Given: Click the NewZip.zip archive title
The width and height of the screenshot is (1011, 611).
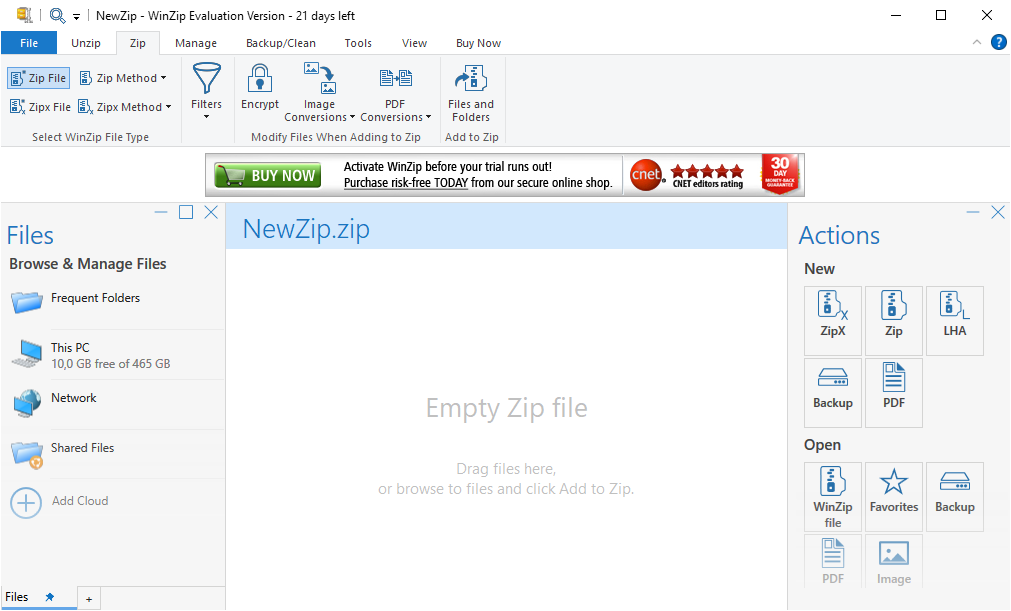Looking at the screenshot, I should 306,229.
